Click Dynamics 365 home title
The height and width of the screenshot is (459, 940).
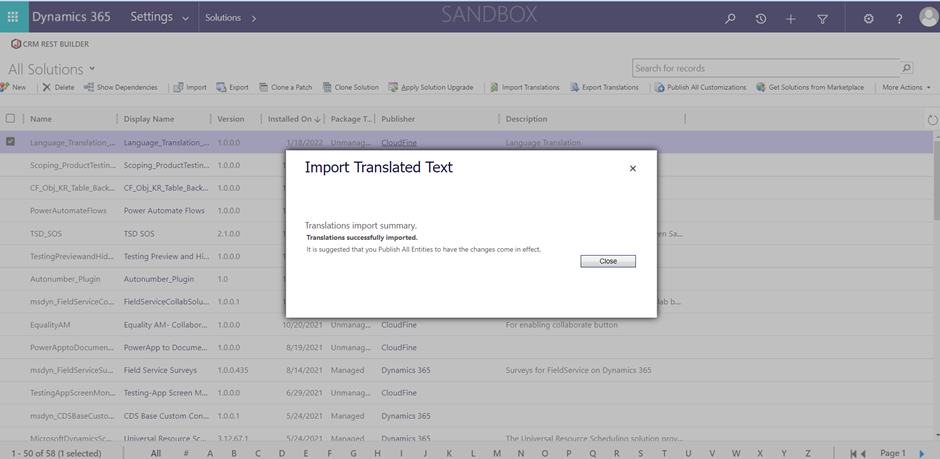(71, 17)
